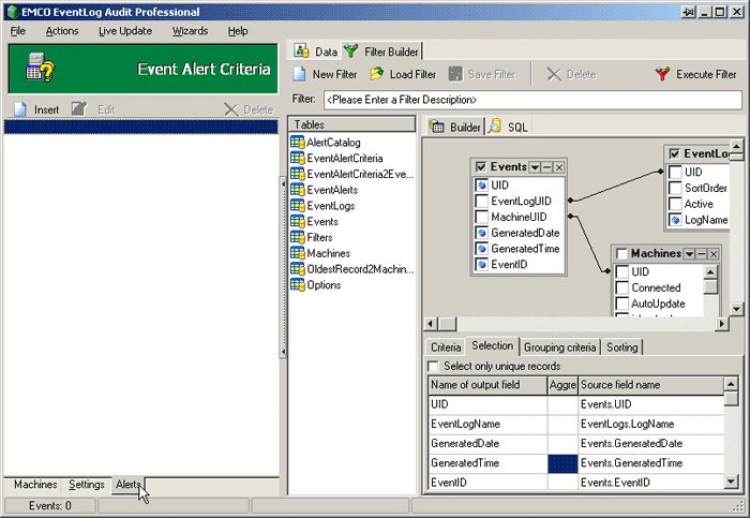This screenshot has width=750, height=518.
Task: Click the EventAlertCriteria table icon
Action: coord(298,158)
